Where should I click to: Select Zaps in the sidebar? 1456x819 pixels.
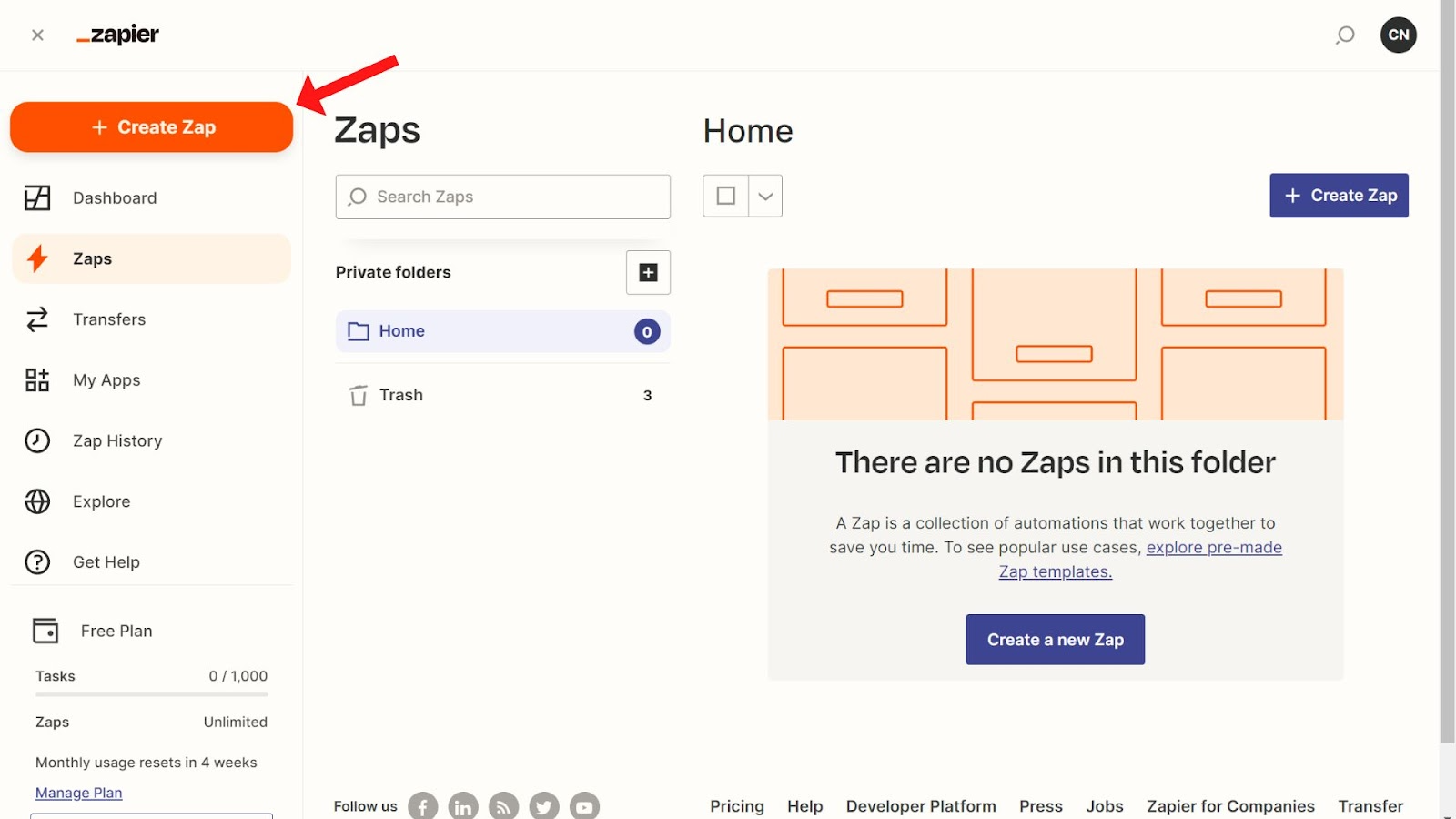tap(151, 258)
